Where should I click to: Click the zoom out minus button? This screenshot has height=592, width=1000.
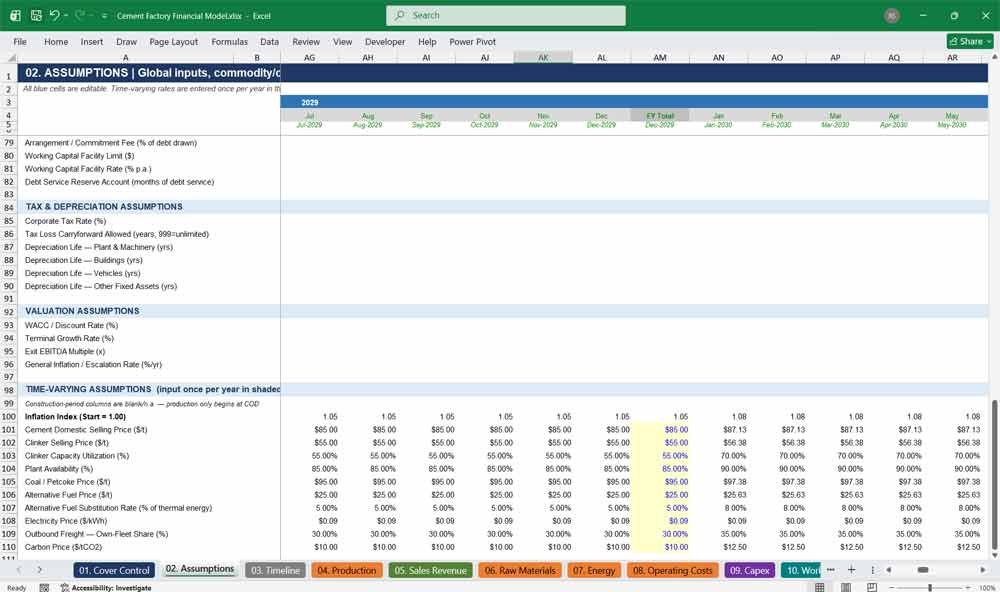[892, 588]
